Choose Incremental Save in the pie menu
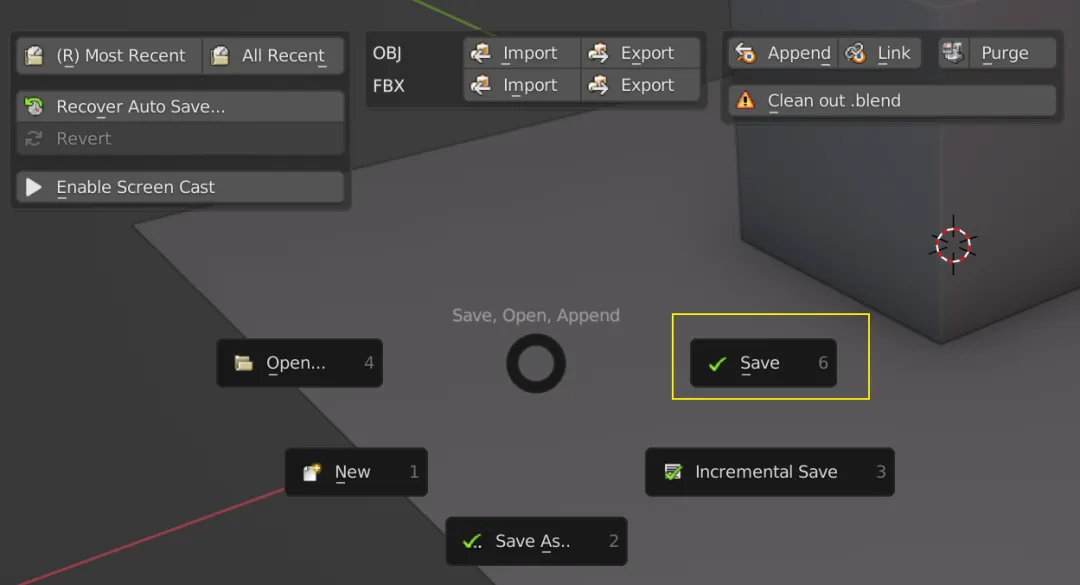1080x585 pixels. 769,472
